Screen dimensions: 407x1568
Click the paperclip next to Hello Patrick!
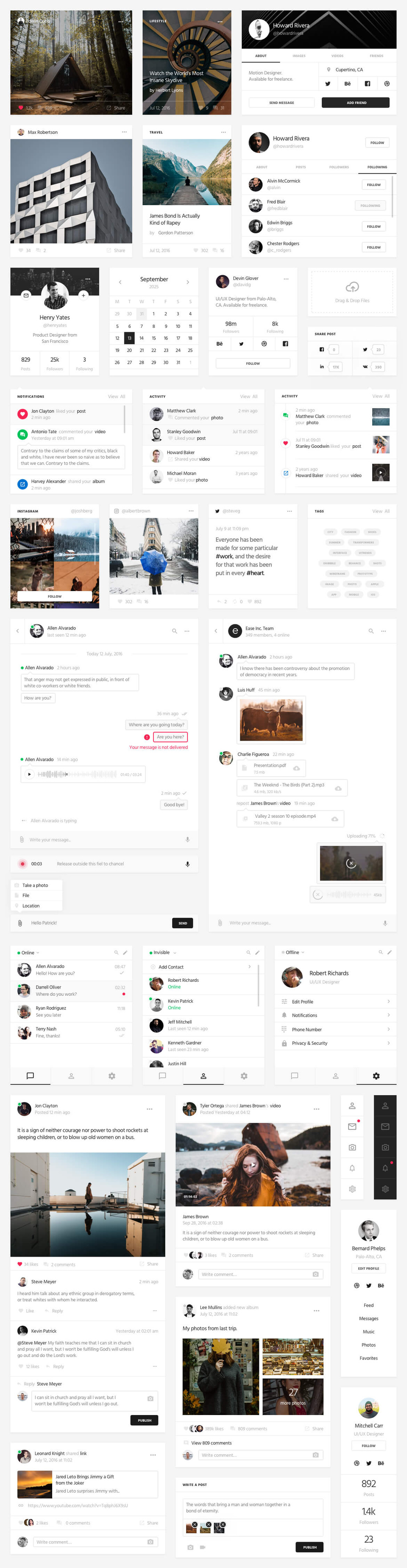pyautogui.click(x=20, y=923)
